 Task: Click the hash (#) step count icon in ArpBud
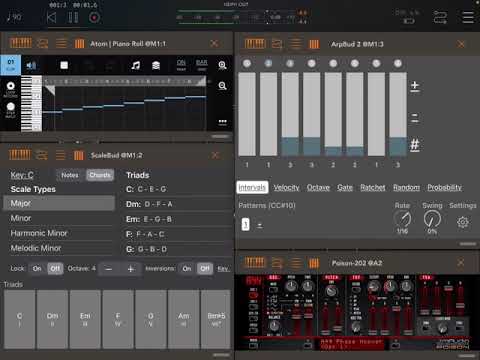click(x=415, y=145)
